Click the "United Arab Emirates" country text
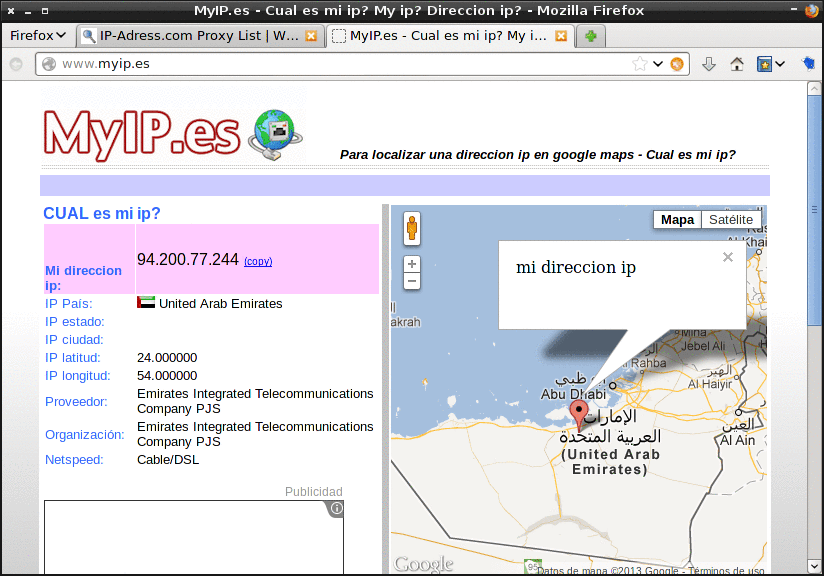824x576 pixels. click(x=221, y=304)
